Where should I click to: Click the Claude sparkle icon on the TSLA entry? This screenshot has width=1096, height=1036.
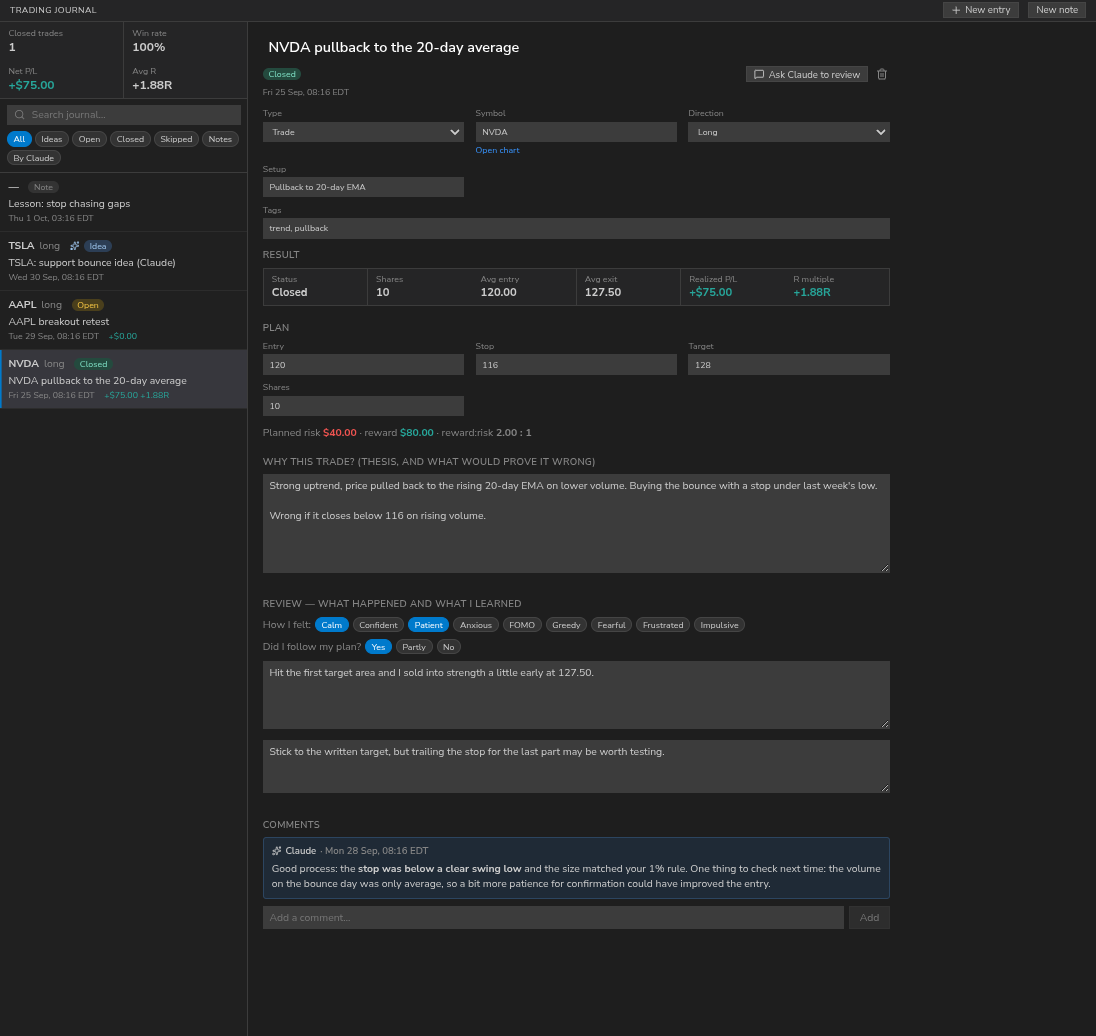[x=75, y=246]
